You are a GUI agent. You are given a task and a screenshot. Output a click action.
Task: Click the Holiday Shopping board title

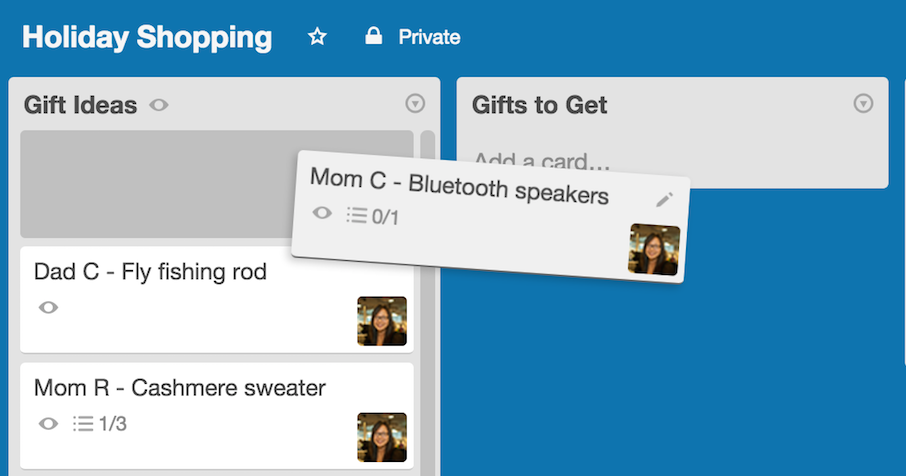pyautogui.click(x=147, y=38)
